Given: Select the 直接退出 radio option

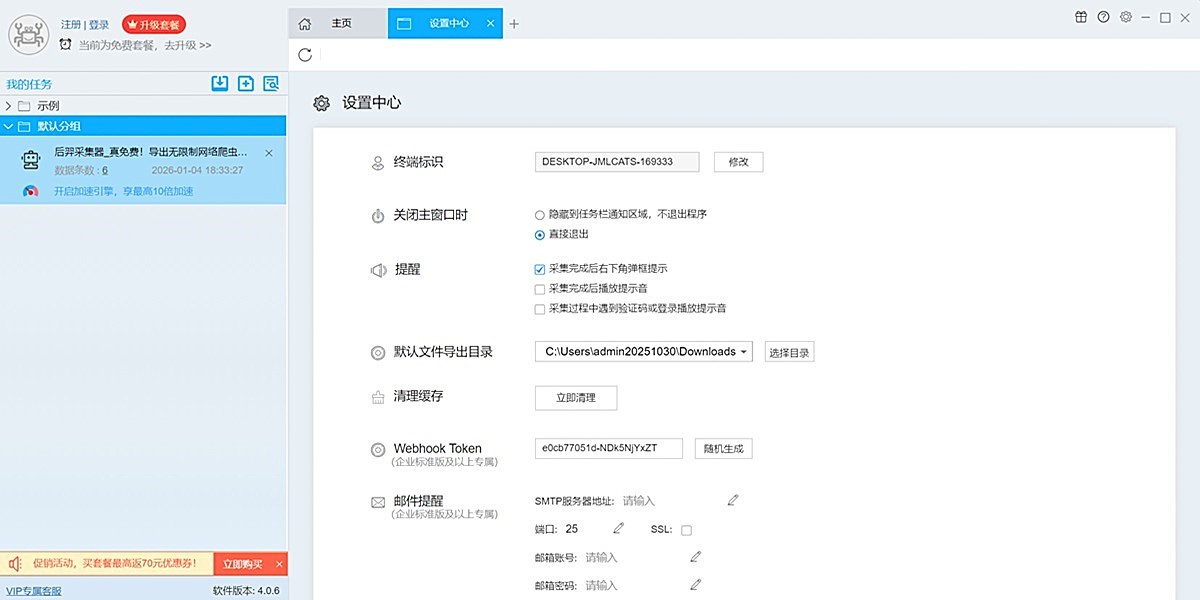Looking at the screenshot, I should click(540, 234).
